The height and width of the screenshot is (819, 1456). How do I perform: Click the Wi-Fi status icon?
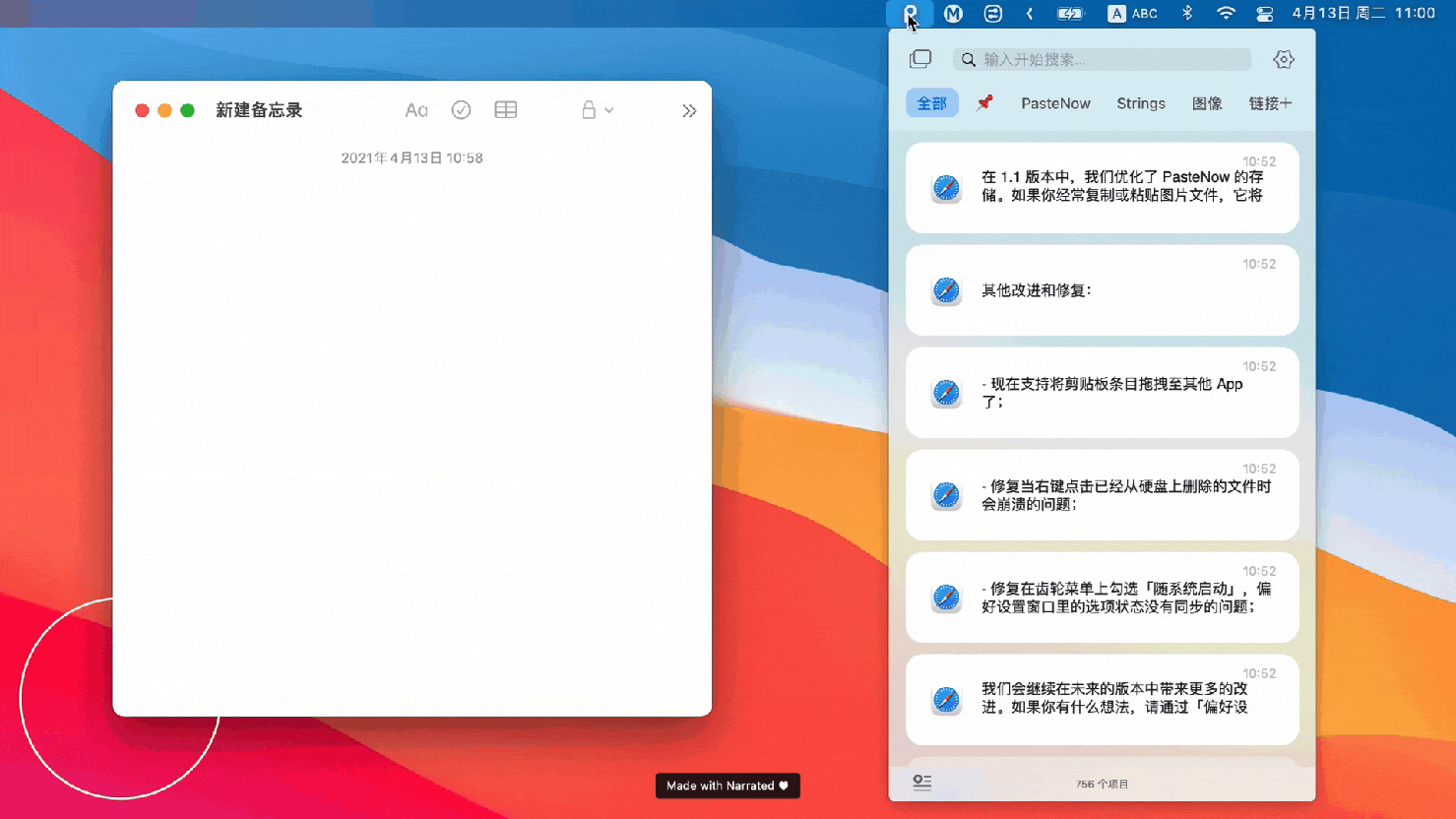pos(1226,14)
